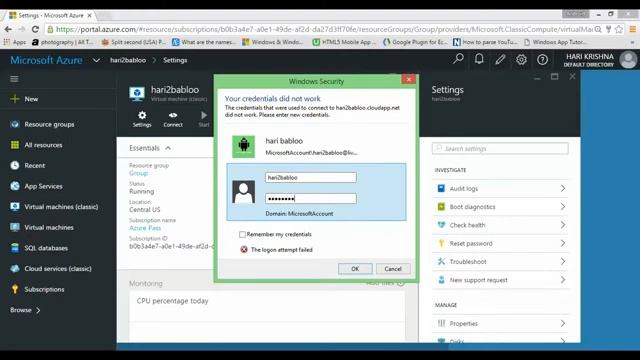
Task: Expand the Troubleshoot row chevron
Action: [x=563, y=262]
